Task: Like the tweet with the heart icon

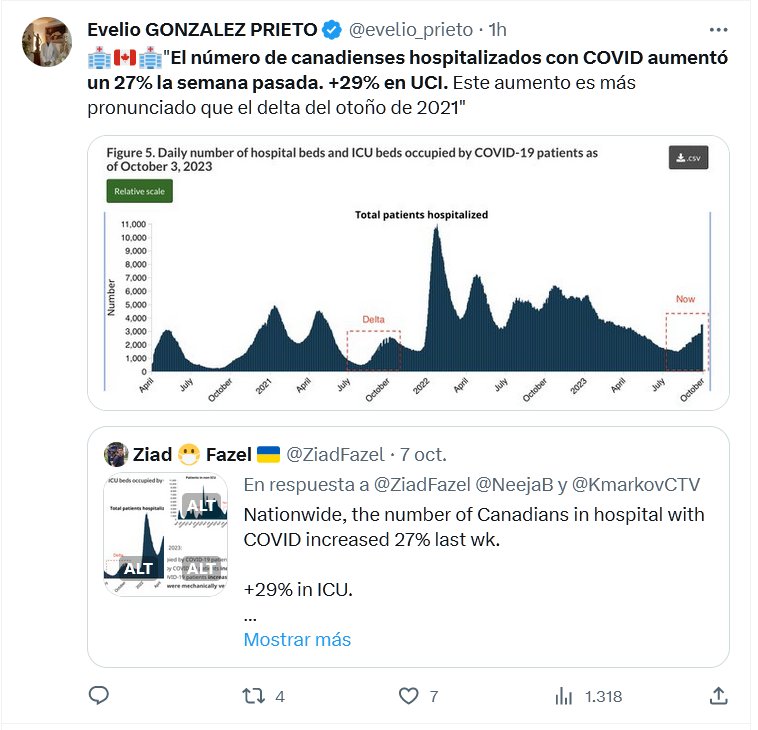Action: pos(408,696)
